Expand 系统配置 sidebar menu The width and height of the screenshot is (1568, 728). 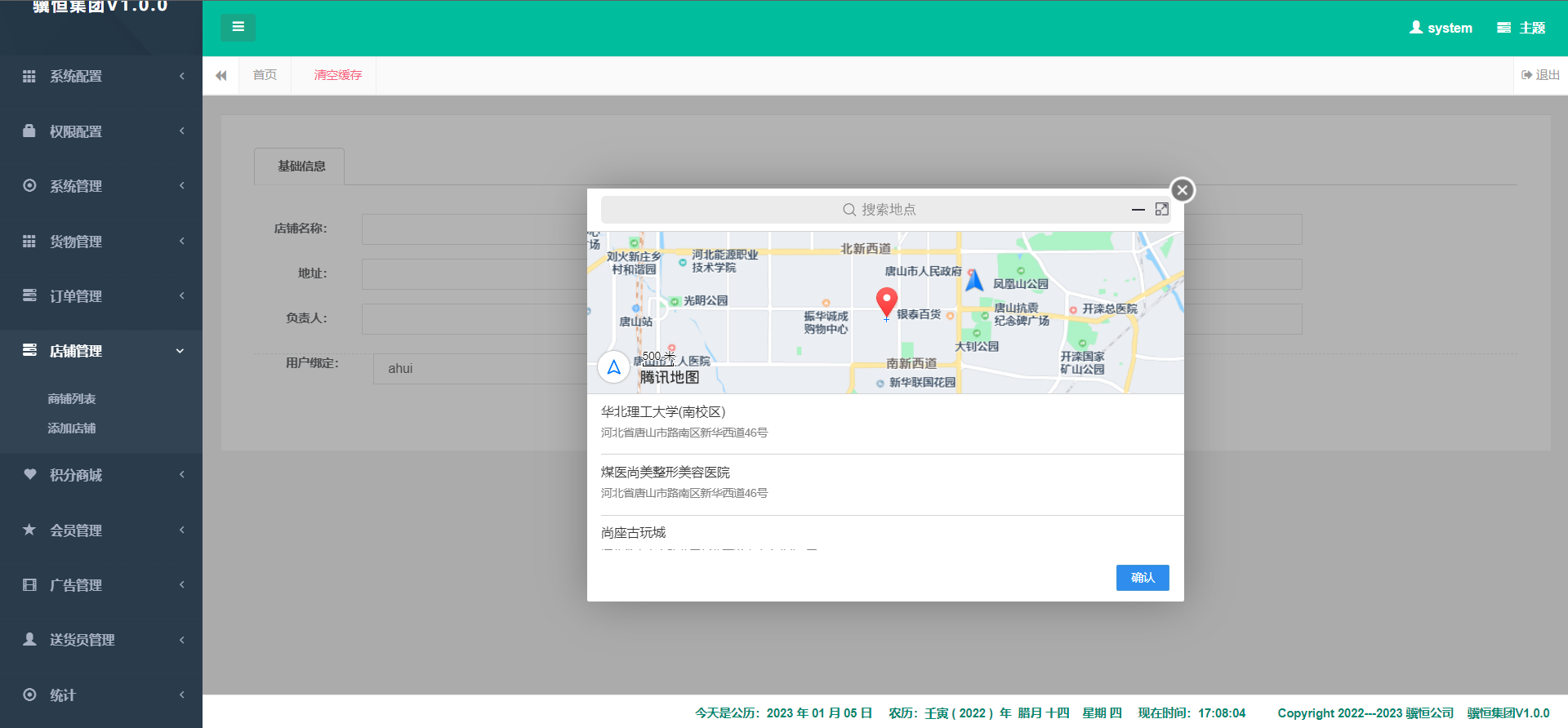(101, 76)
